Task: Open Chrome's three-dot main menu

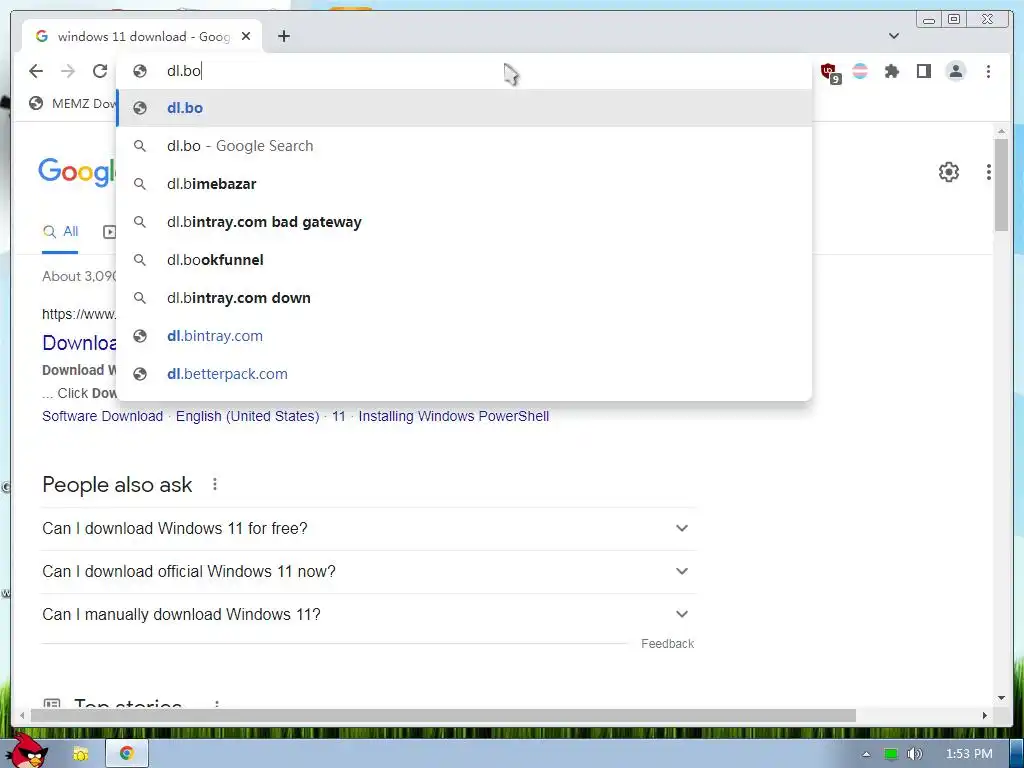Action: click(988, 71)
